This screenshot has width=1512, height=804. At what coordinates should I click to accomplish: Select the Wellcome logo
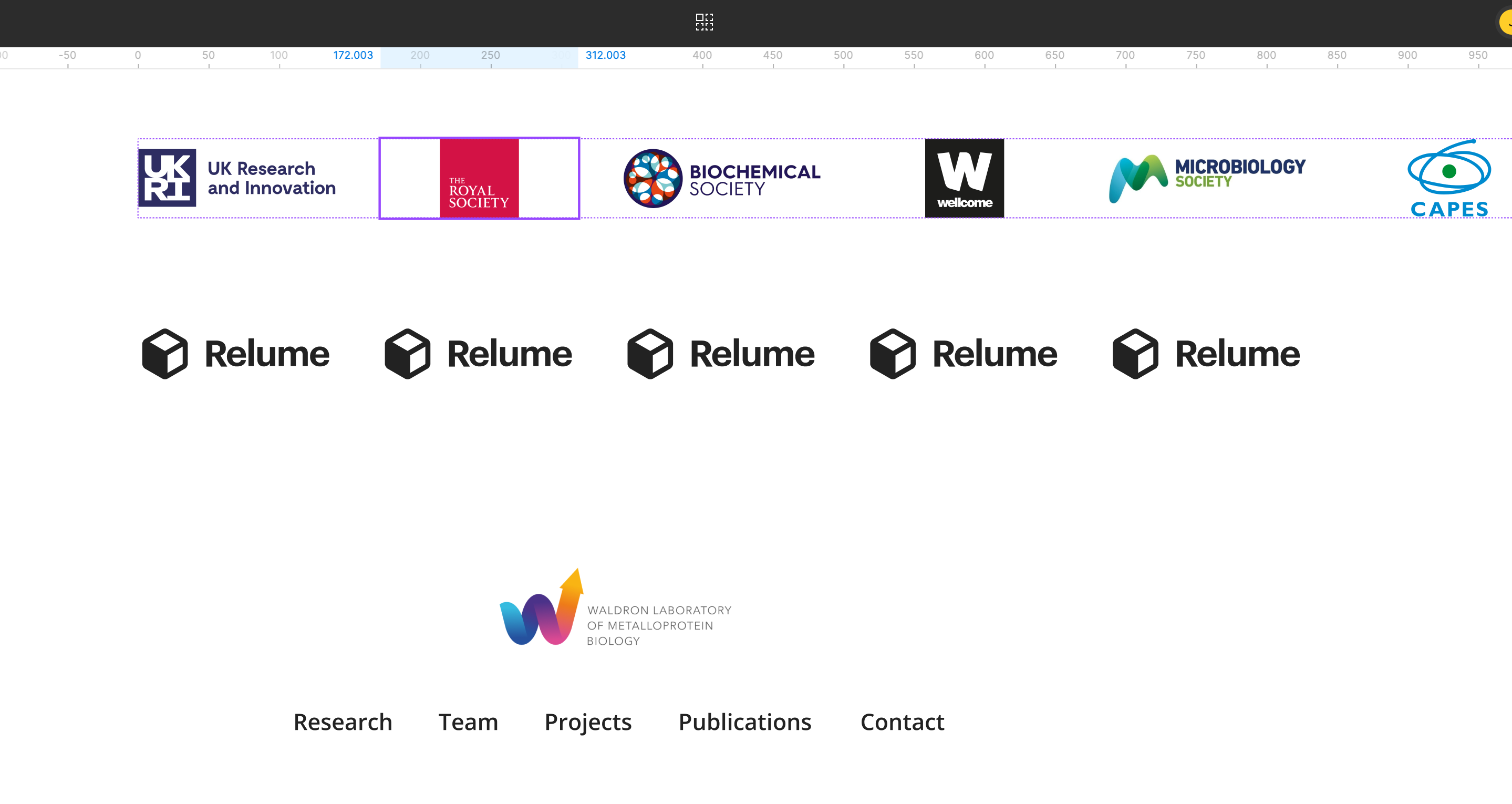pos(965,178)
